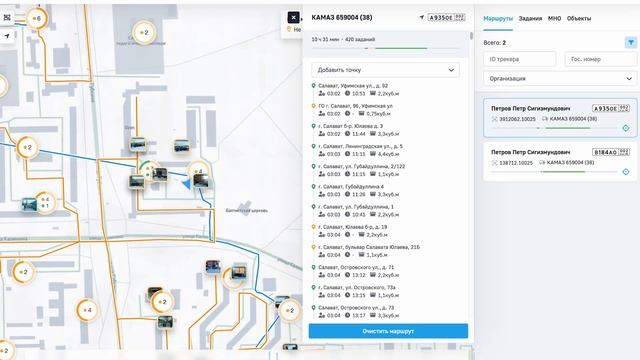Image resolution: width=640 pixels, height=360 pixels.
Task: Click pin icon for ул. Островского, 73а
Action: (x=313, y=287)
